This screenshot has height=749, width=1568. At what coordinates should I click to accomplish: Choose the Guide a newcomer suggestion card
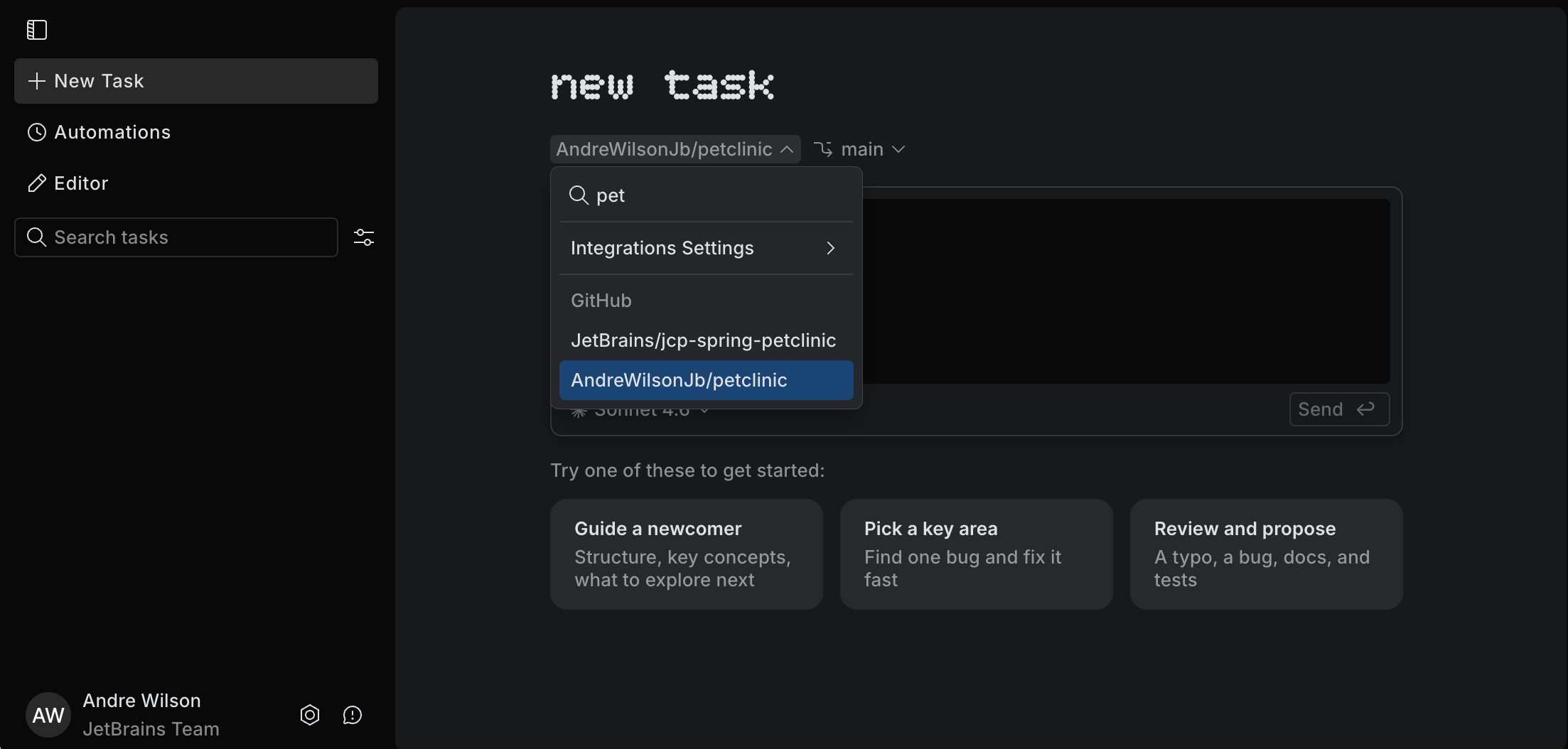[687, 554]
